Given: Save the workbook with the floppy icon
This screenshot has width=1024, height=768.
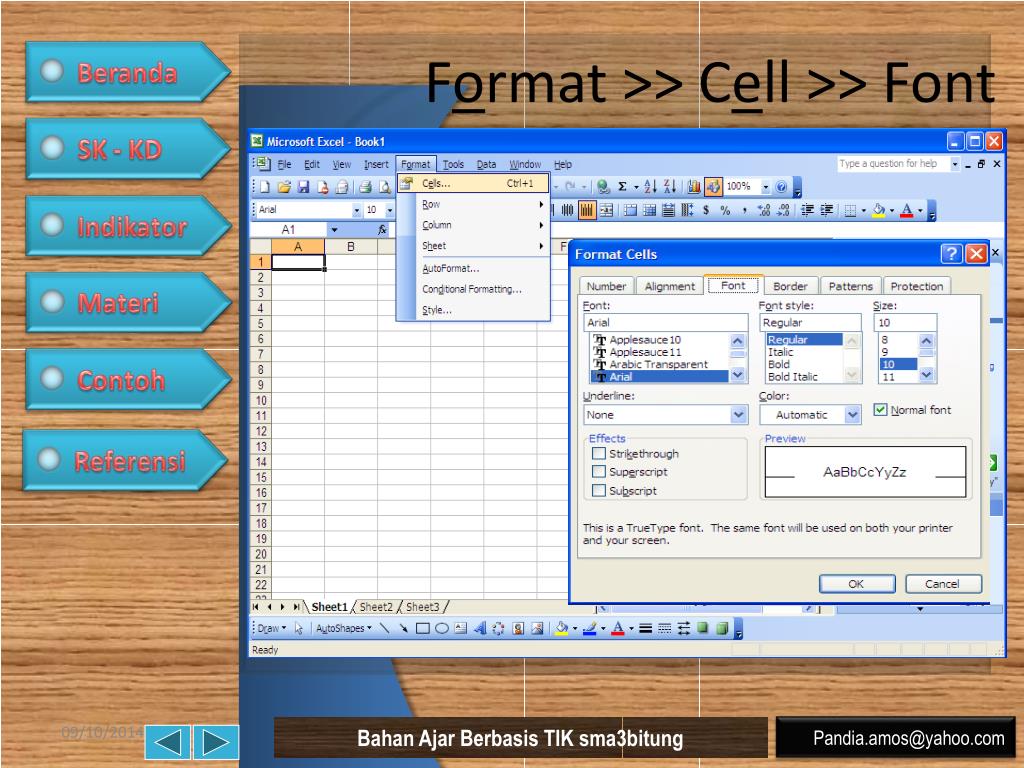Looking at the screenshot, I should [303, 187].
